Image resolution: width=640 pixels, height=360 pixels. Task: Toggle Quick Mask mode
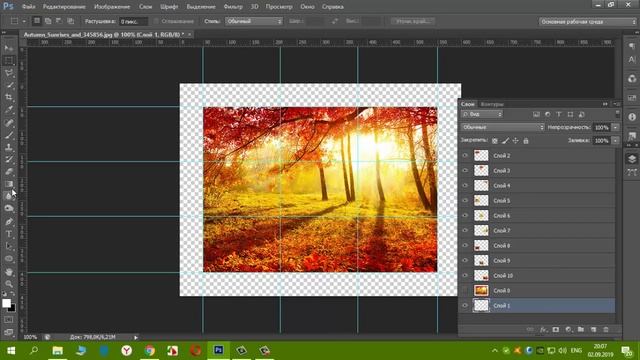pyautogui.click(x=9, y=320)
